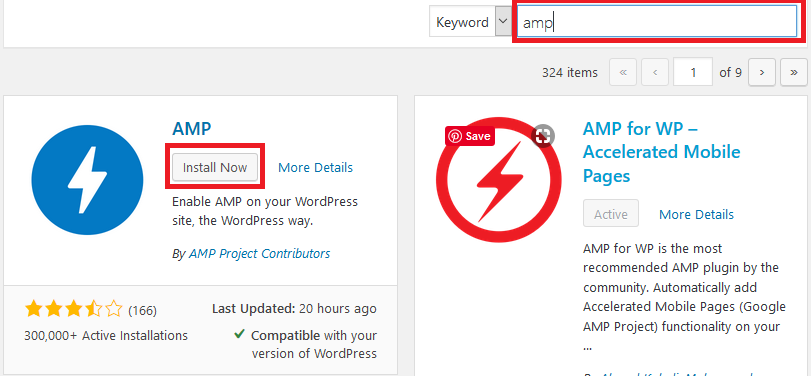Open AMP for WP – Accelerated Mobile Pages title
The width and height of the screenshot is (811, 376).
click(x=662, y=152)
